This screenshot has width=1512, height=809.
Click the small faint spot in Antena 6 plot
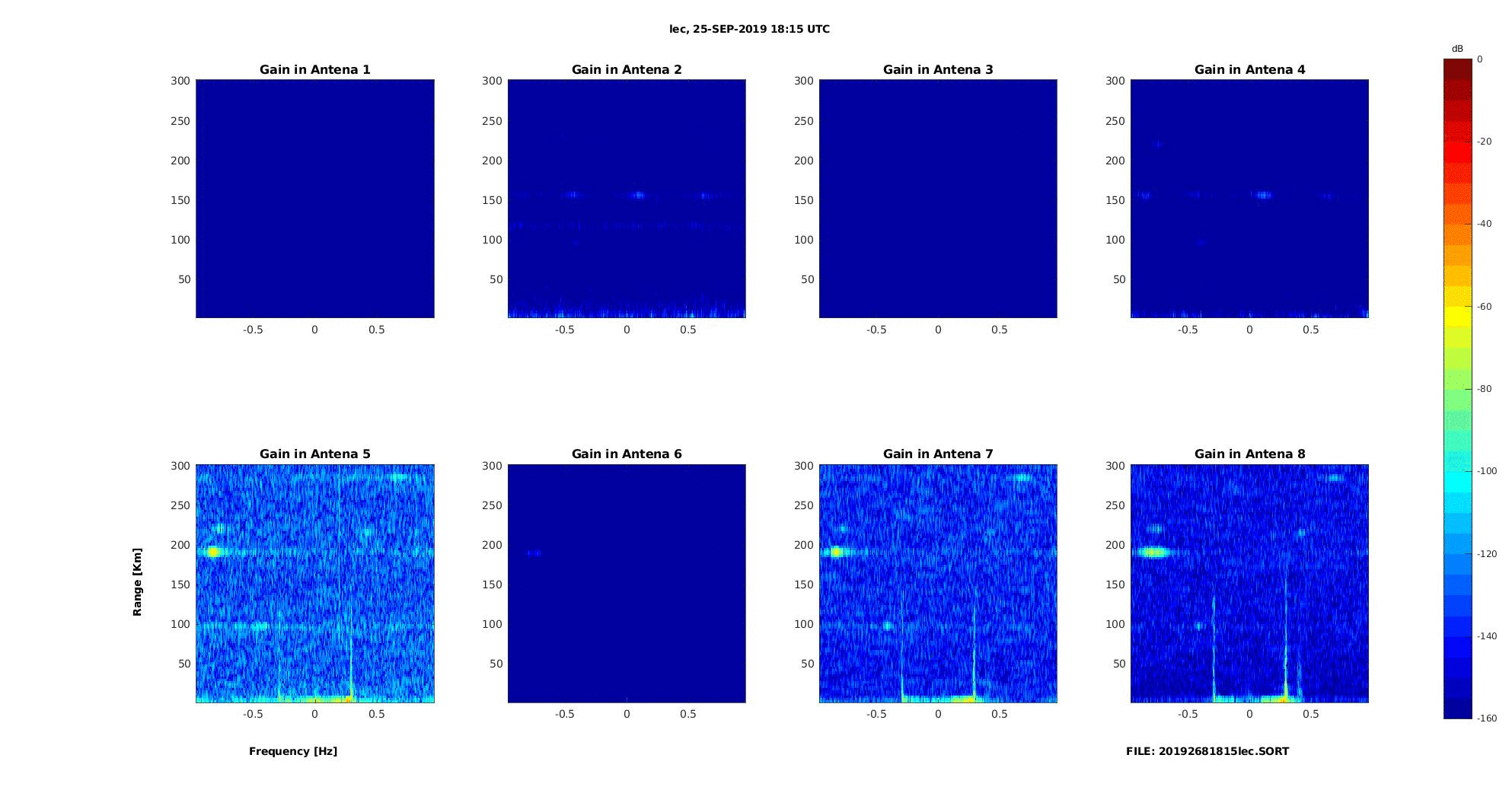[534, 553]
